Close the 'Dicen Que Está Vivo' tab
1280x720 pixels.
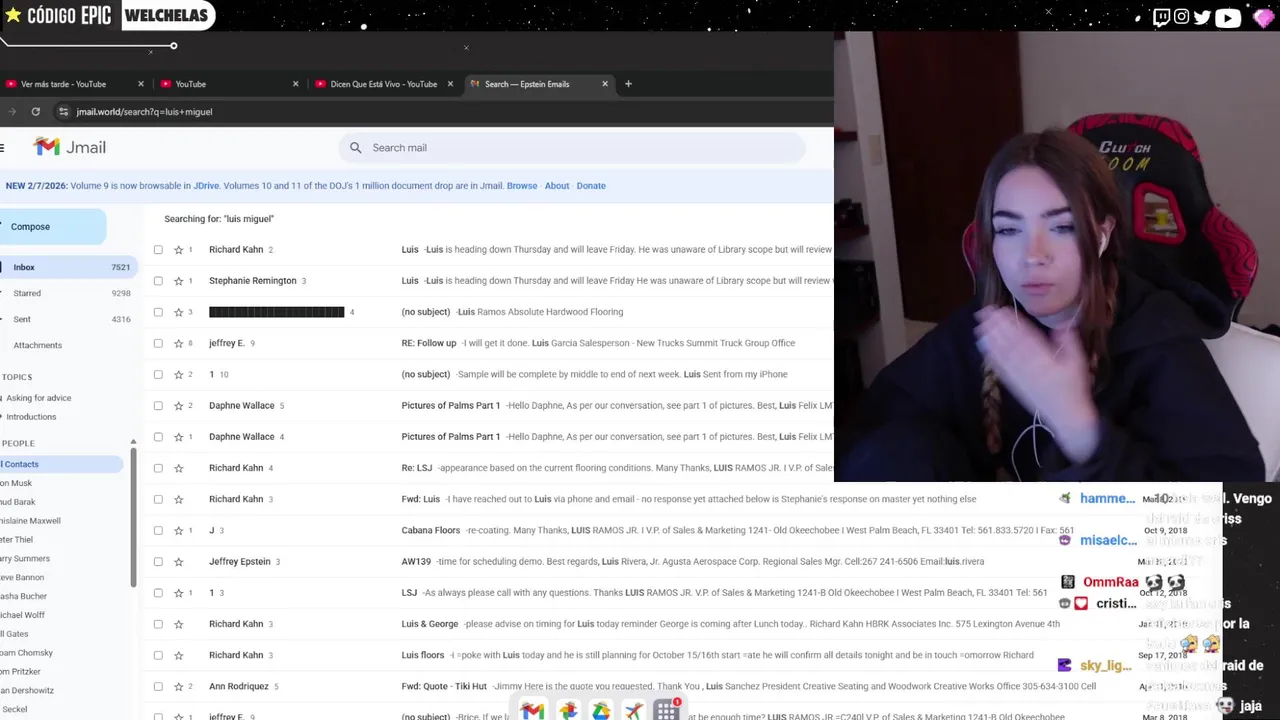[x=450, y=84]
